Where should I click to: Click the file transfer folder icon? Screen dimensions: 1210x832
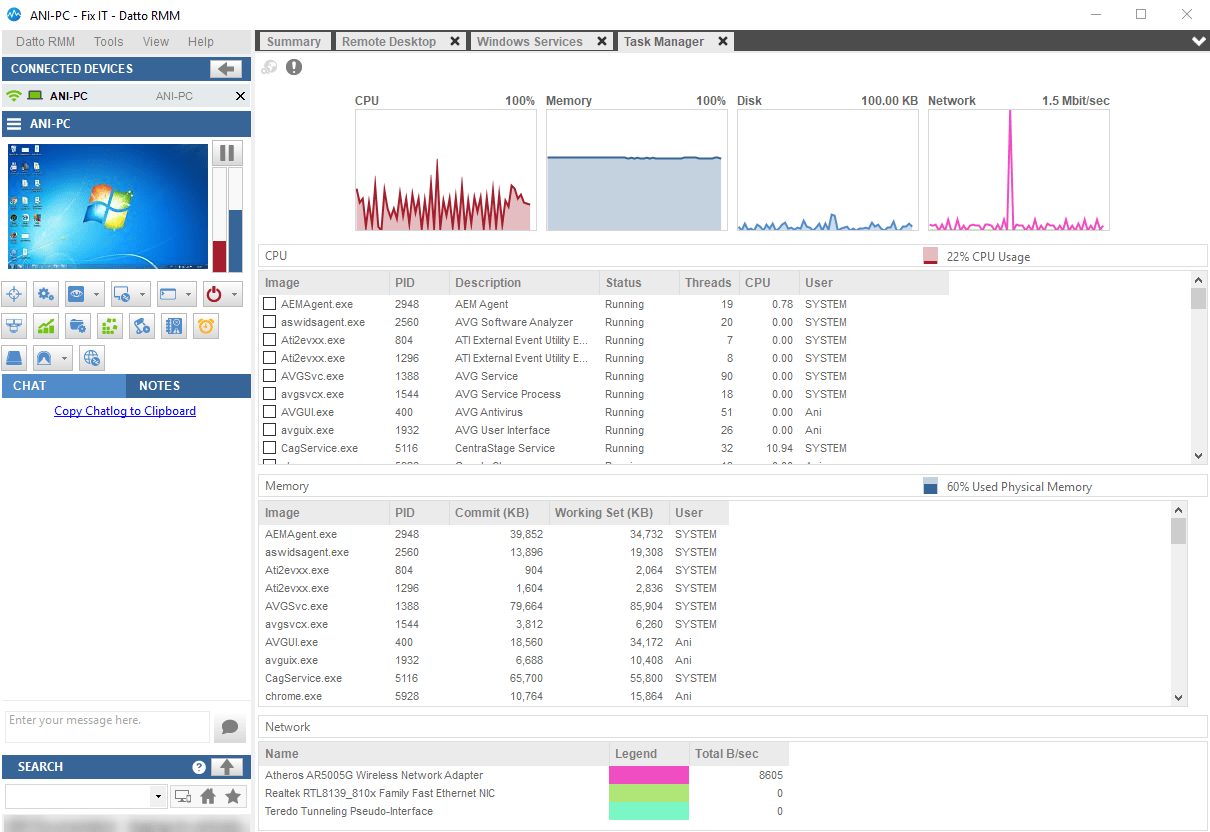click(x=77, y=325)
